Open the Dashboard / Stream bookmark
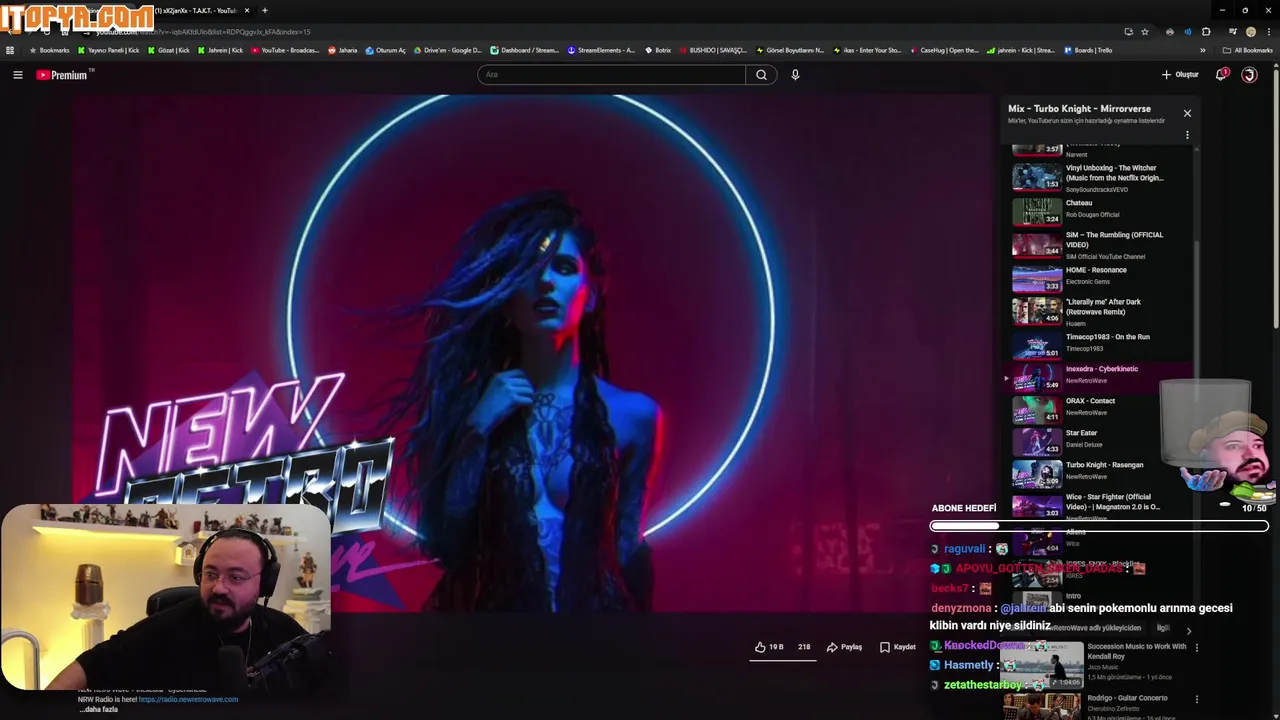The height and width of the screenshot is (720, 1280). click(x=525, y=50)
